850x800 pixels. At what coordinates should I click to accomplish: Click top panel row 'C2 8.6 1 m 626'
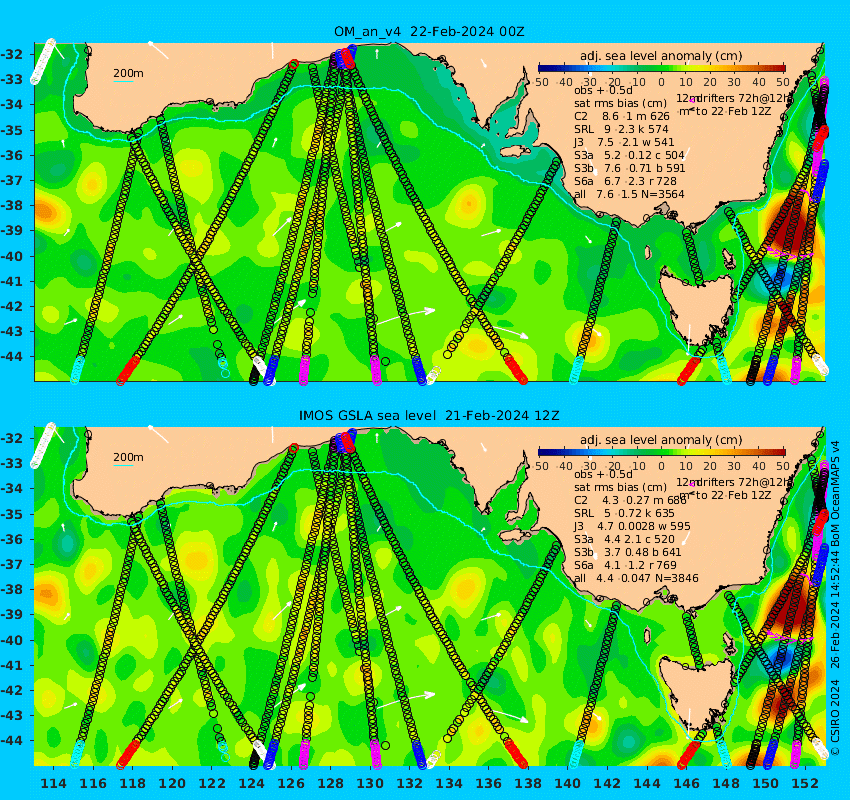point(622,116)
